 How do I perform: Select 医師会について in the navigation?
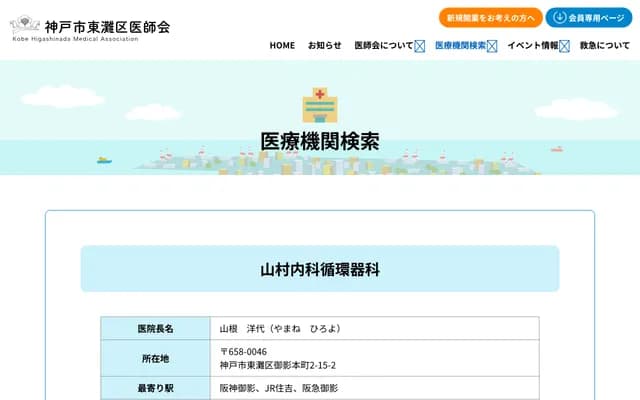point(383,46)
